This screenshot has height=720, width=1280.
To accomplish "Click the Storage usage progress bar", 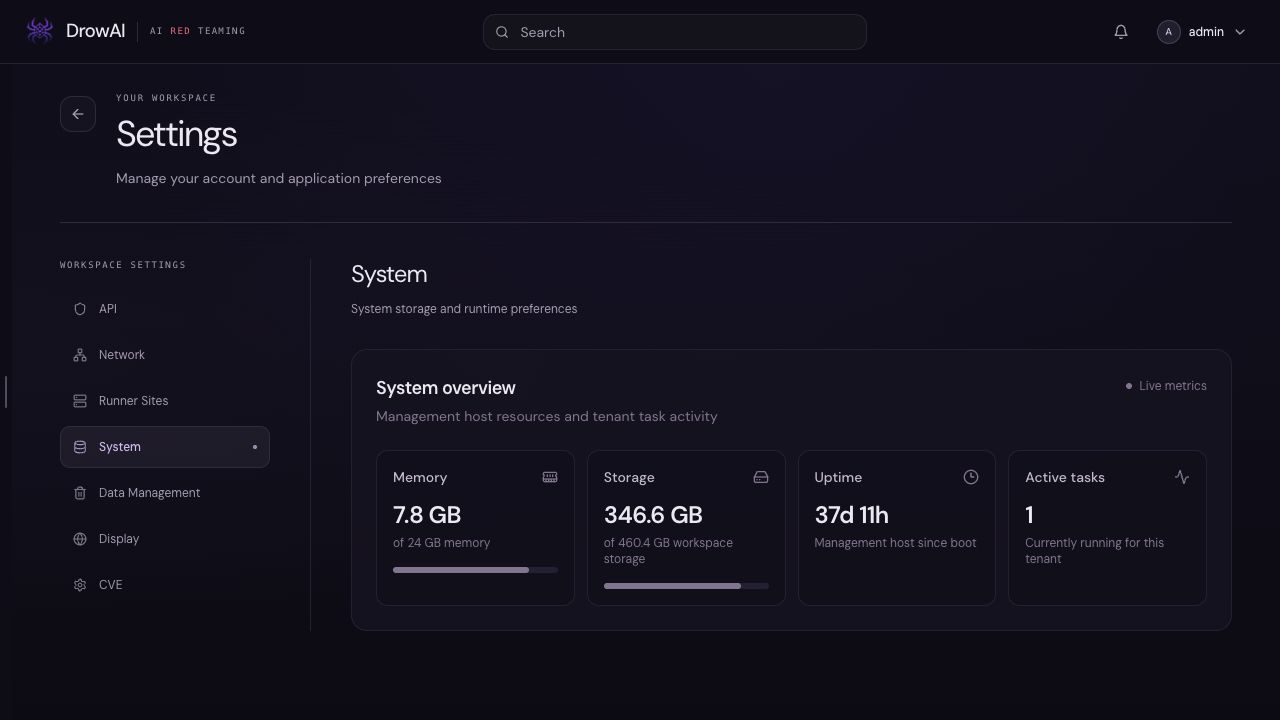I will coord(686,586).
